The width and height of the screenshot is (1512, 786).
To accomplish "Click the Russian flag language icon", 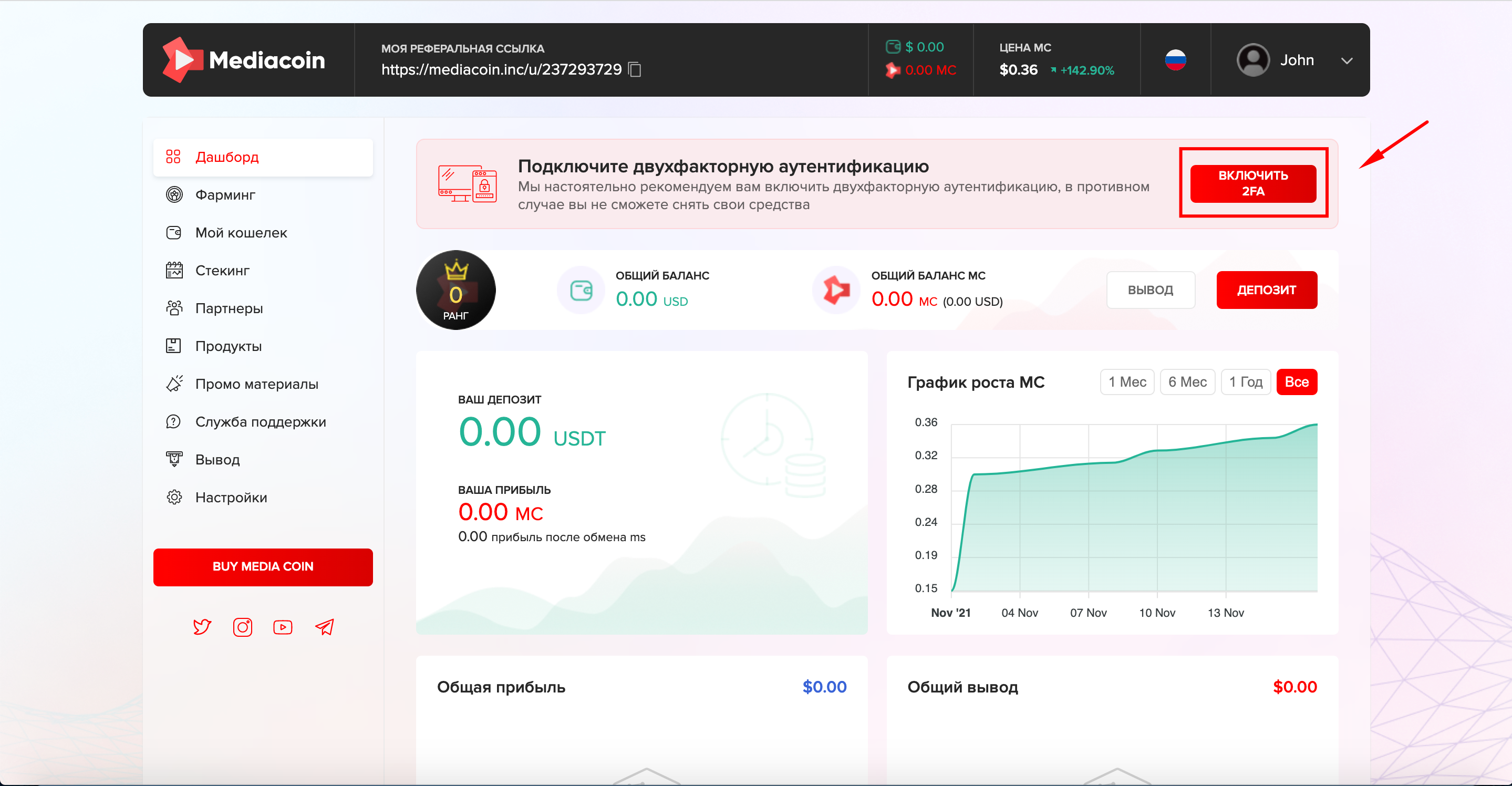I will point(1175,60).
